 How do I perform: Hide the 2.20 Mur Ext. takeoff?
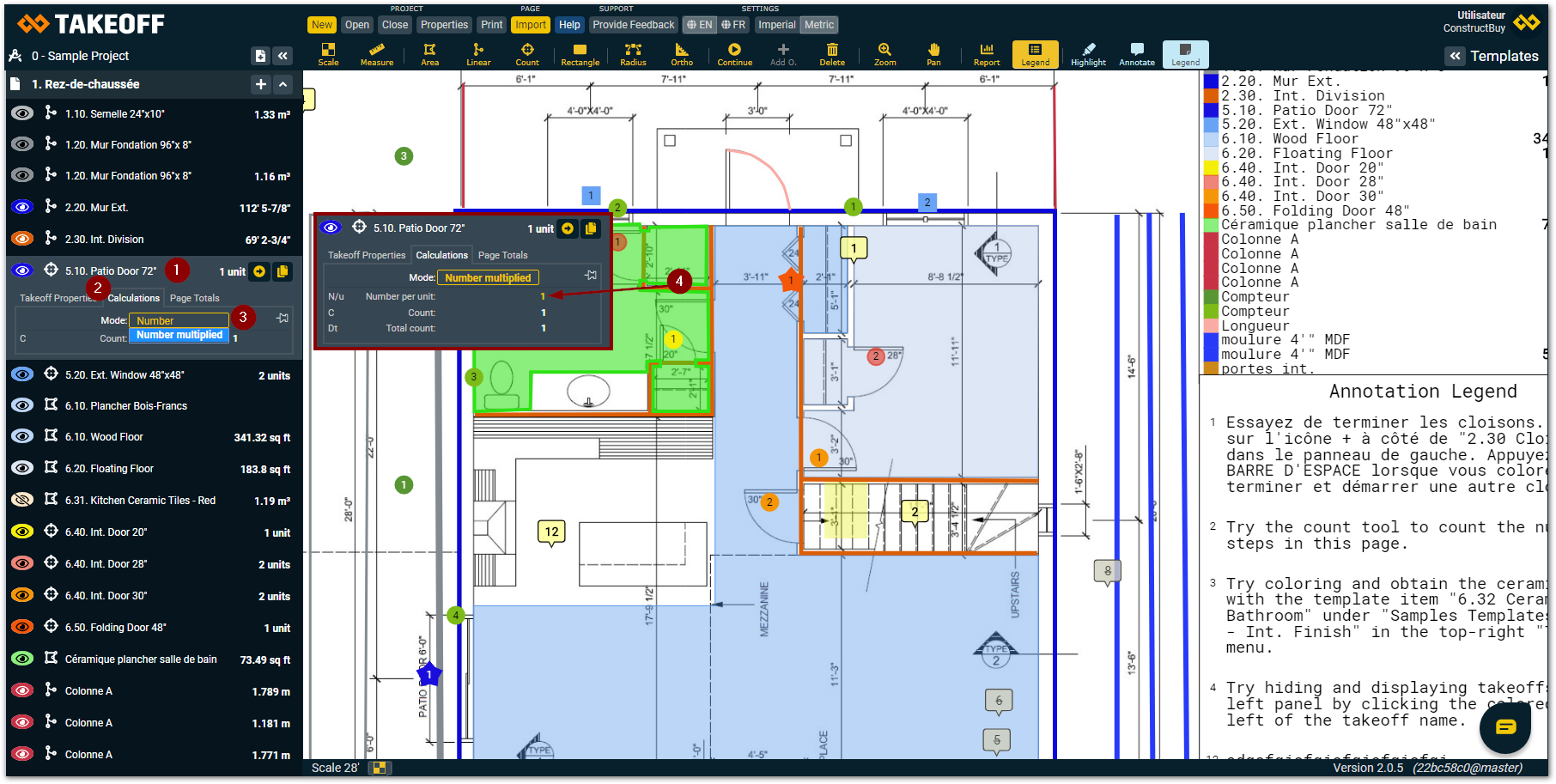coord(22,207)
